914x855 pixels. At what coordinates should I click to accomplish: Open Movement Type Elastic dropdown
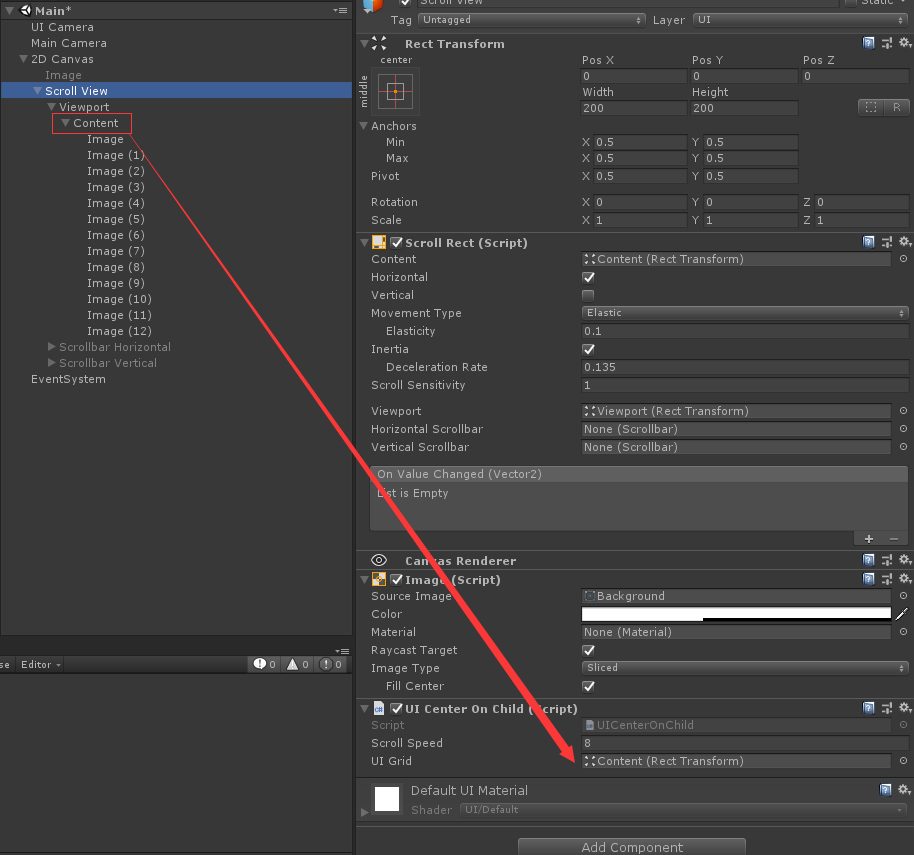pos(745,313)
